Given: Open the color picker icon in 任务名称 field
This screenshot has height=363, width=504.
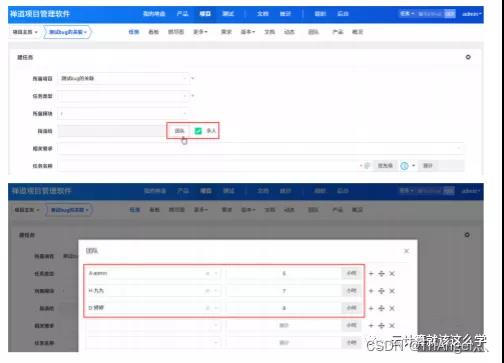Looking at the screenshot, I should pyautogui.click(x=367, y=166).
